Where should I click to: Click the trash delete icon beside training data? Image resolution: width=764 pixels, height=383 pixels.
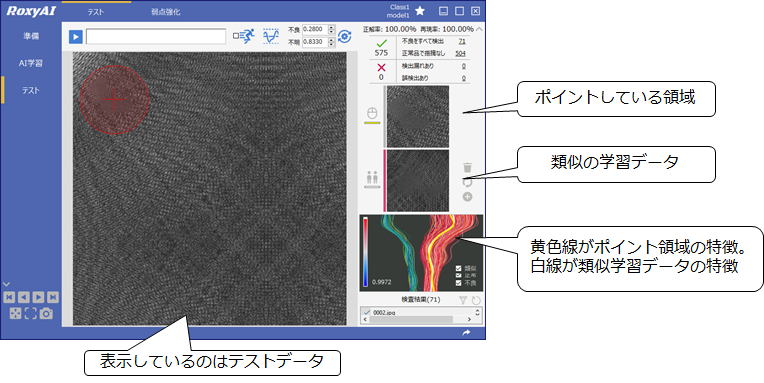tap(467, 168)
